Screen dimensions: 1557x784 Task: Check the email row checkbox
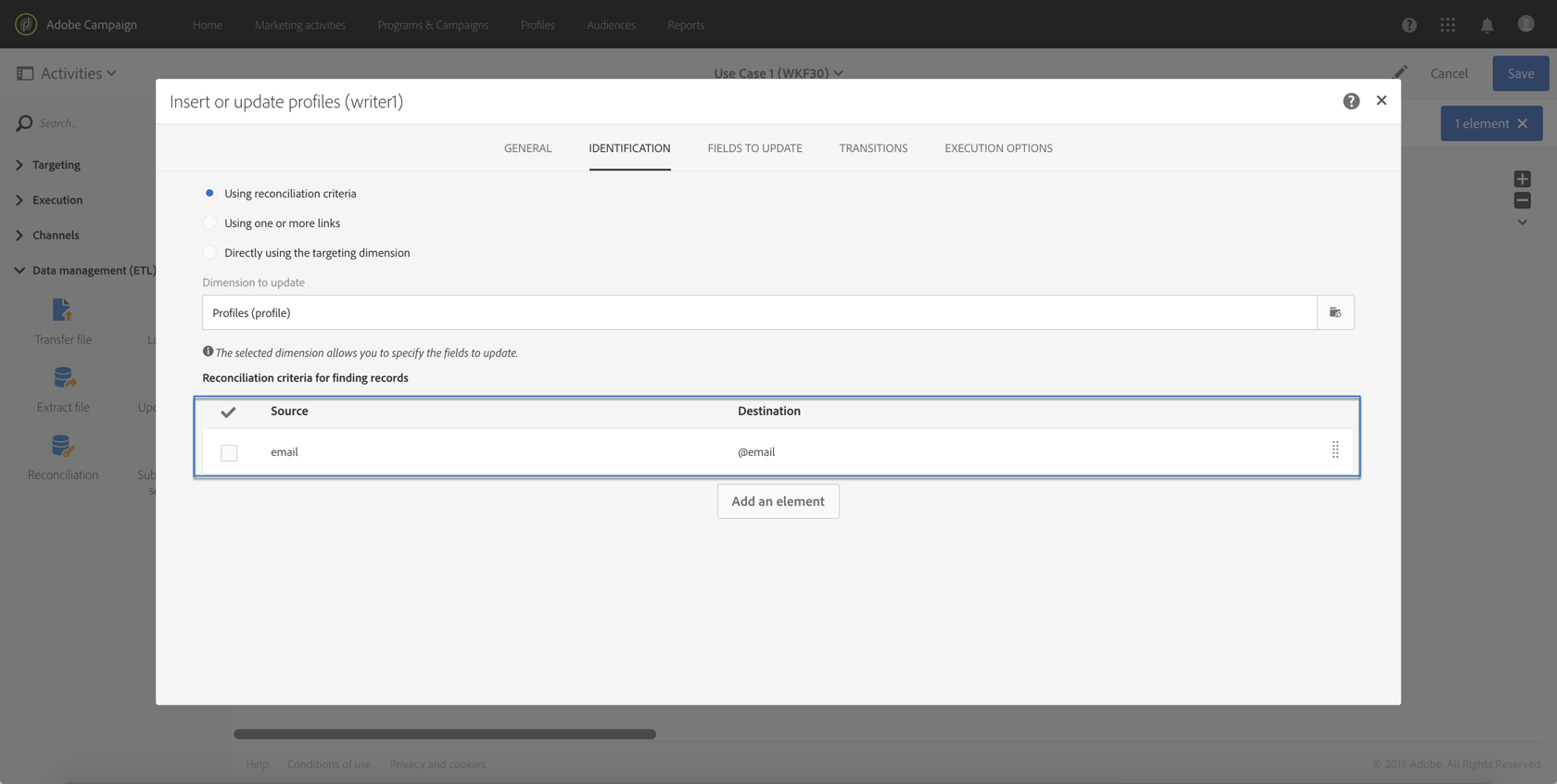(229, 452)
